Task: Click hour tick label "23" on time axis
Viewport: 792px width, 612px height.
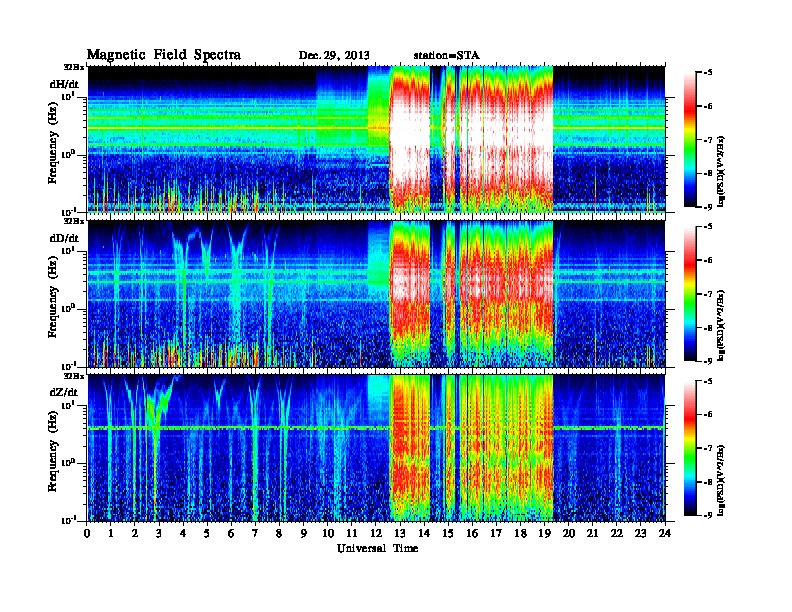Action: (x=641, y=533)
